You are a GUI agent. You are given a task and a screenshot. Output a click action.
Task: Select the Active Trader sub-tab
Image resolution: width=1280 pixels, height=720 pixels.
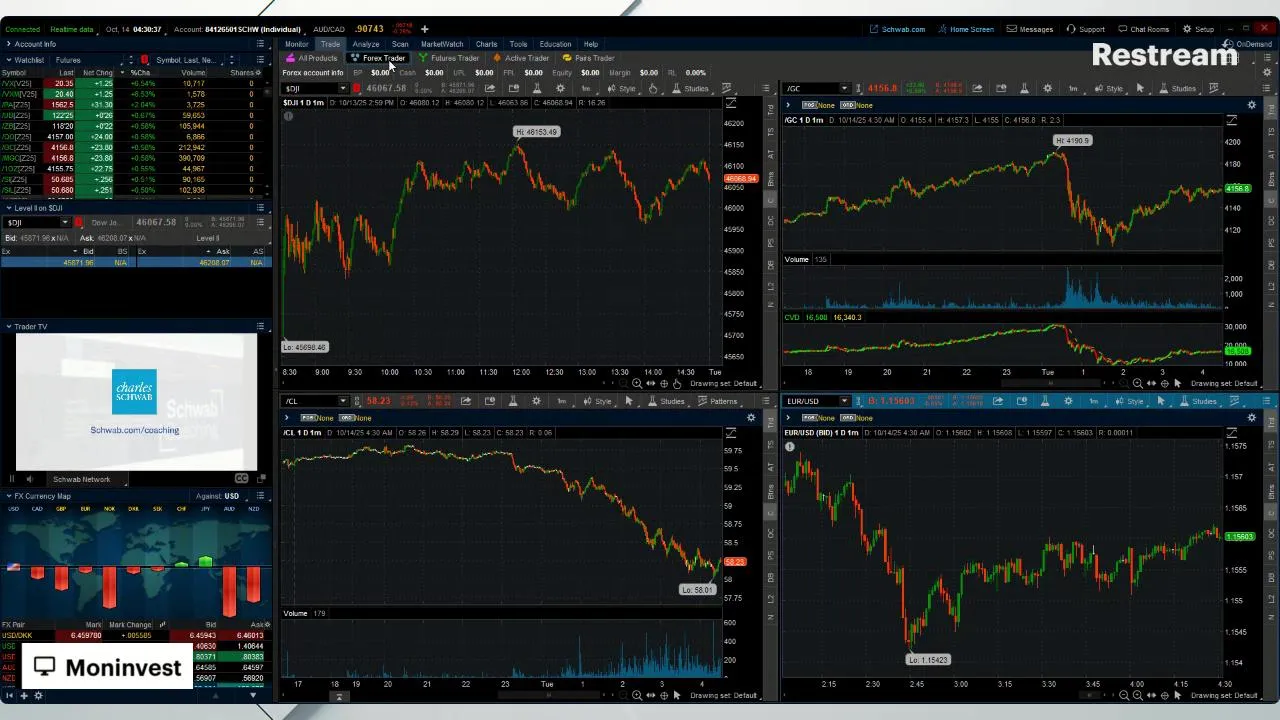[x=521, y=58]
